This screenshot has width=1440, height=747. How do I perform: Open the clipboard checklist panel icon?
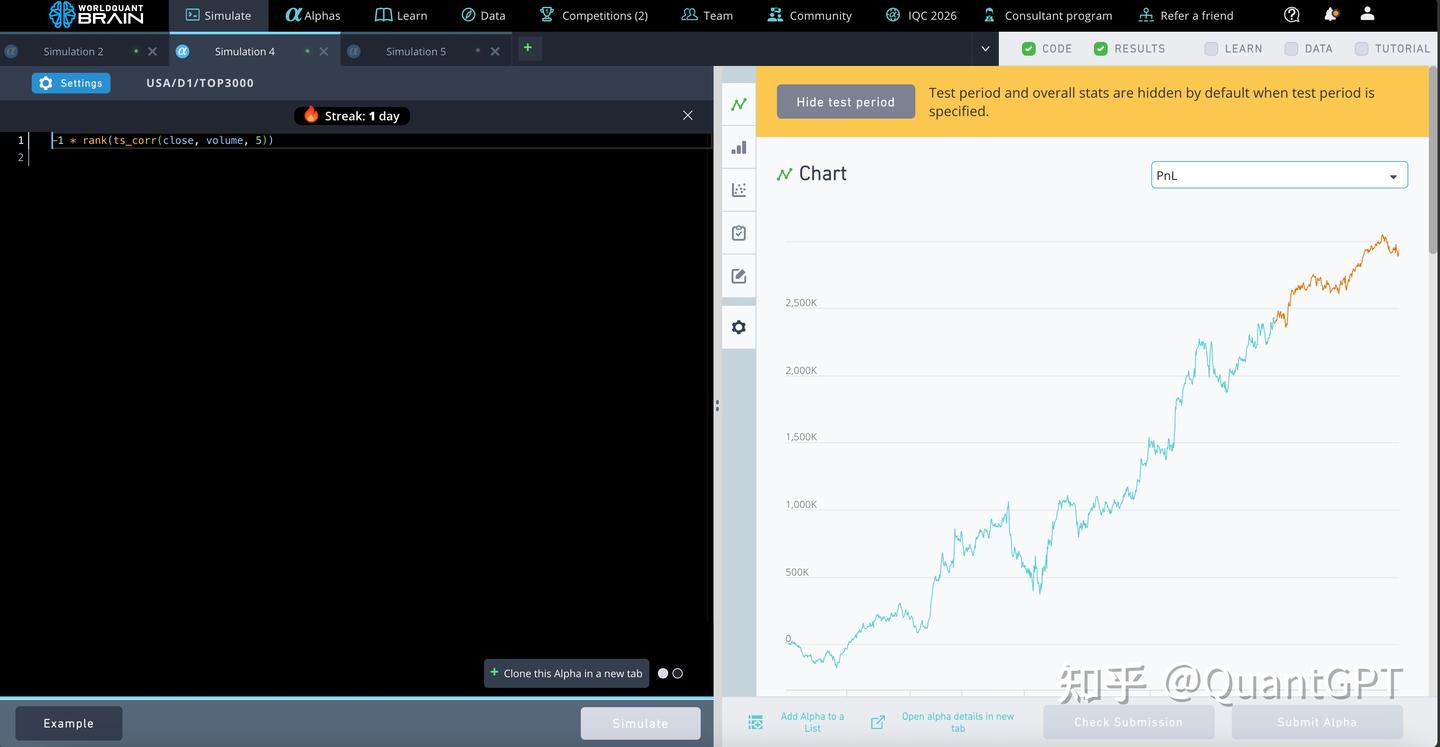739,233
